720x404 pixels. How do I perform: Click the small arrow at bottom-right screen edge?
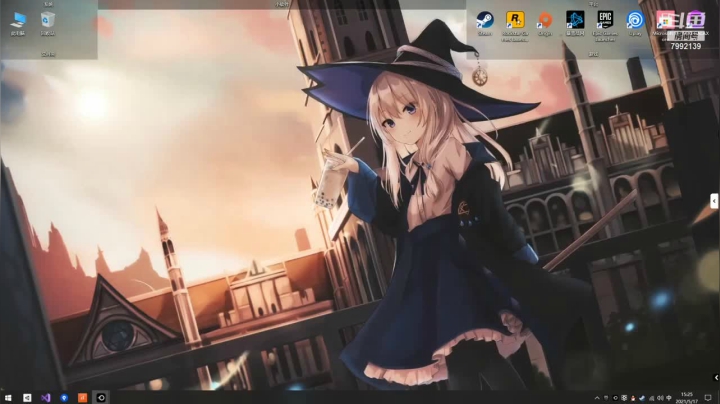(716, 377)
